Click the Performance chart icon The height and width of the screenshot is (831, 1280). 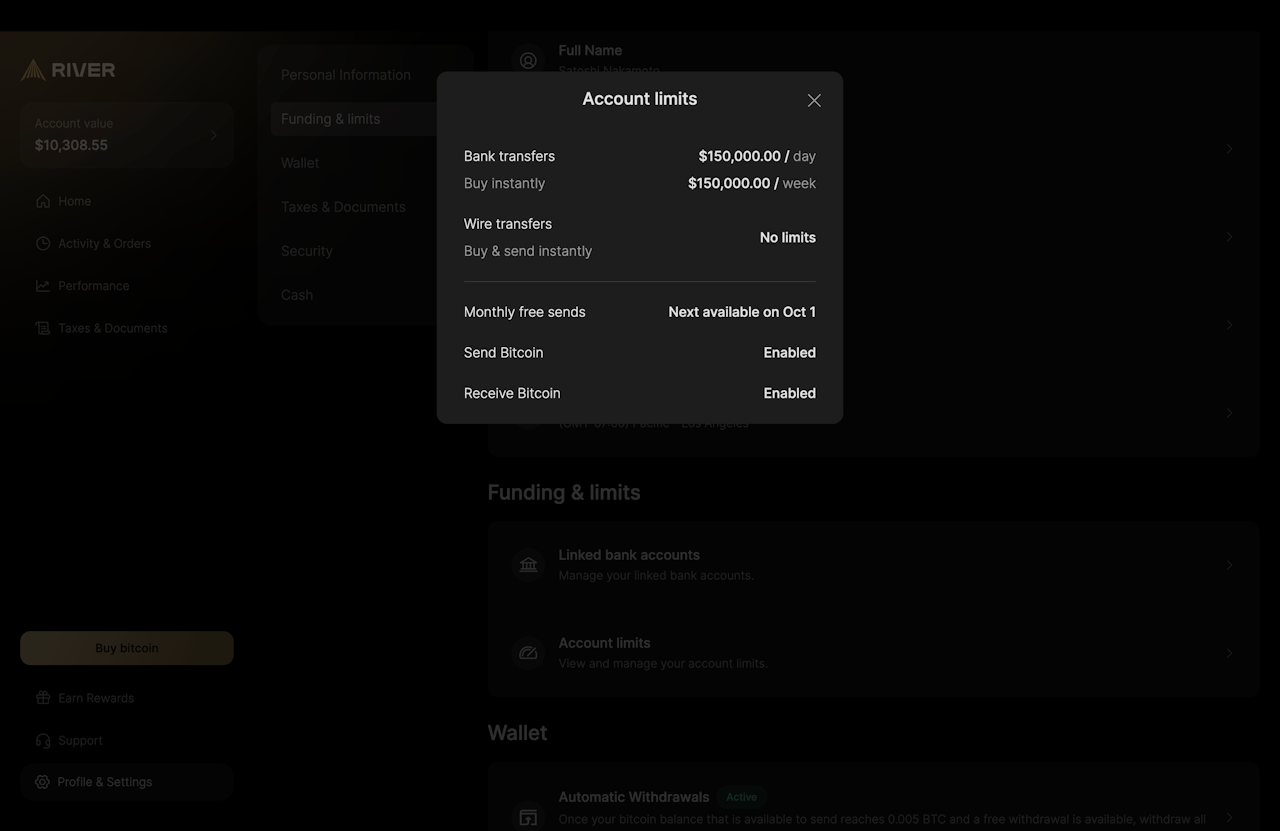pyautogui.click(x=43, y=286)
